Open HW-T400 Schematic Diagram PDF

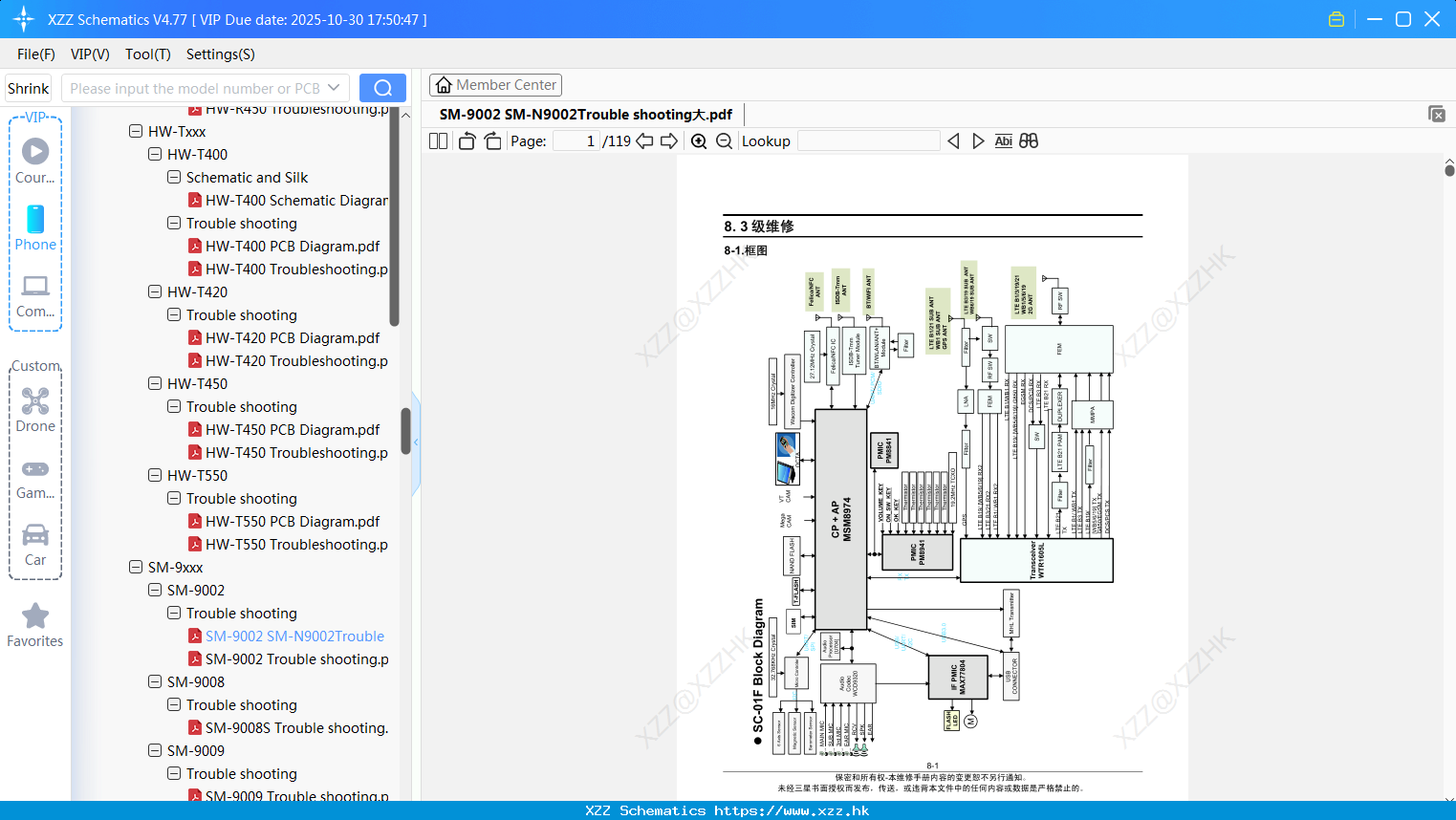(288, 200)
